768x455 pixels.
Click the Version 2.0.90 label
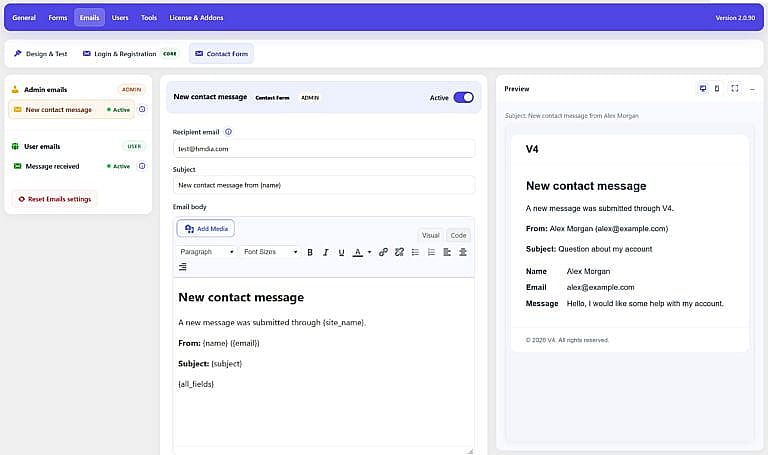pyautogui.click(x=735, y=18)
